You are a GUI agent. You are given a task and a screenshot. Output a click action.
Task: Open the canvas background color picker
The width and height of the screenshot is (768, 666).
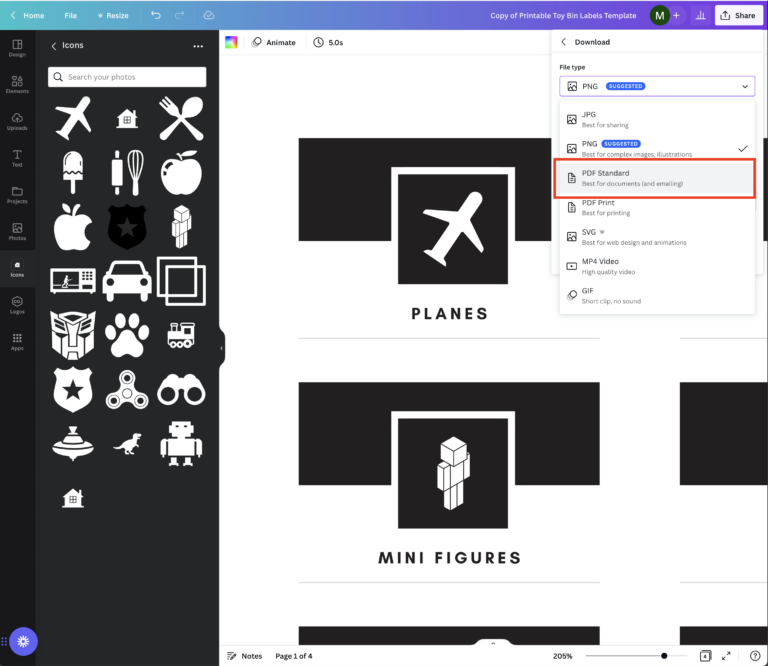point(232,43)
